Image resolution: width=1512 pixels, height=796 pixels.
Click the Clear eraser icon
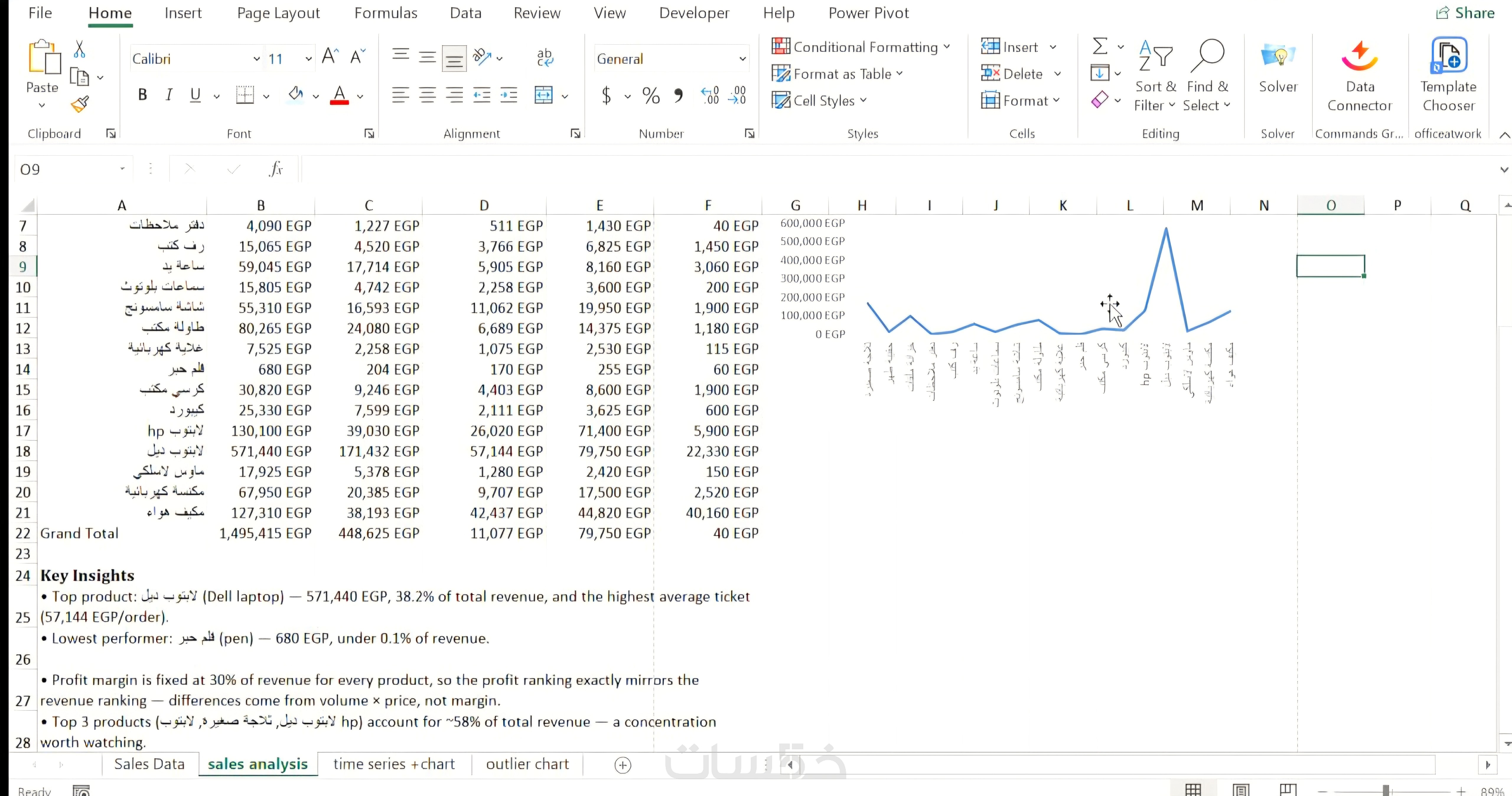pyautogui.click(x=1100, y=100)
